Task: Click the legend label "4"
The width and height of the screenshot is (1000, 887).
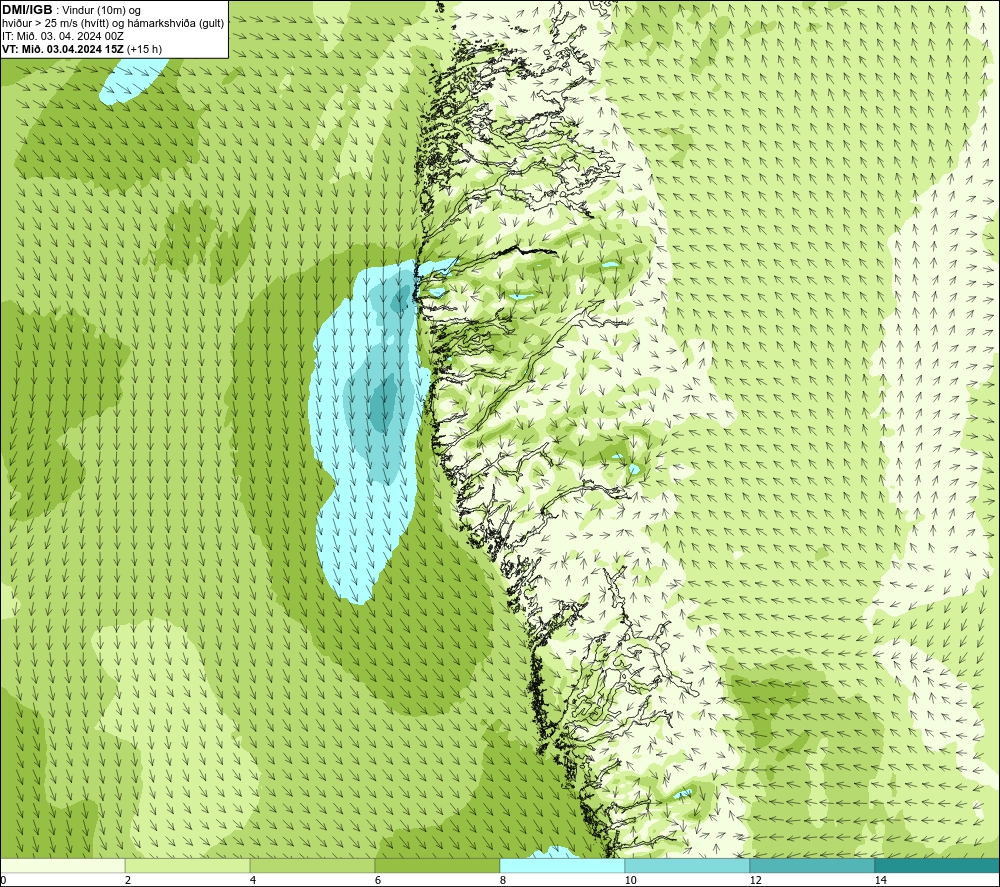Action: (x=253, y=881)
